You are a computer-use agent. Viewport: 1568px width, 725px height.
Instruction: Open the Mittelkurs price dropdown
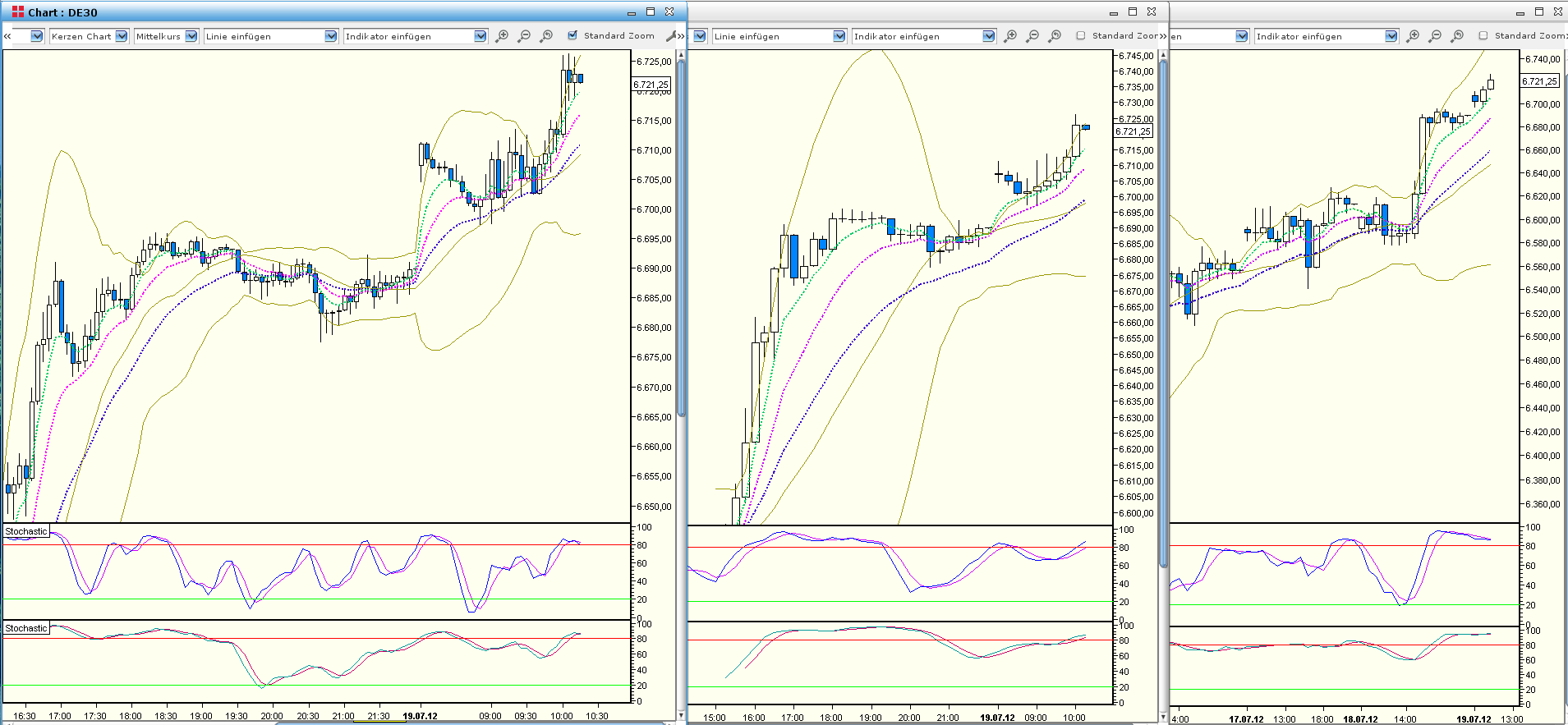coord(191,36)
